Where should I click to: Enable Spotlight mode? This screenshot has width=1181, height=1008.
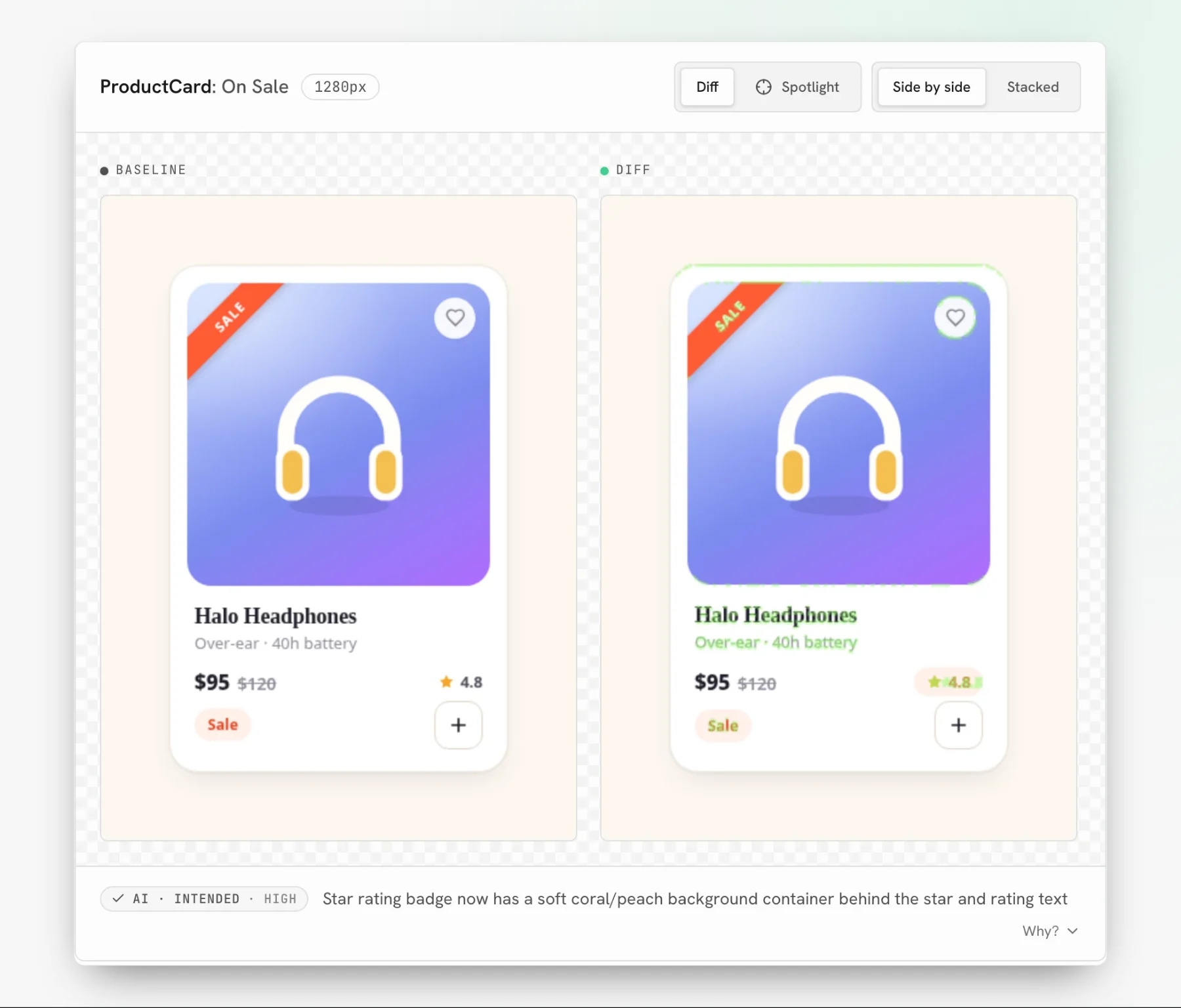click(797, 87)
